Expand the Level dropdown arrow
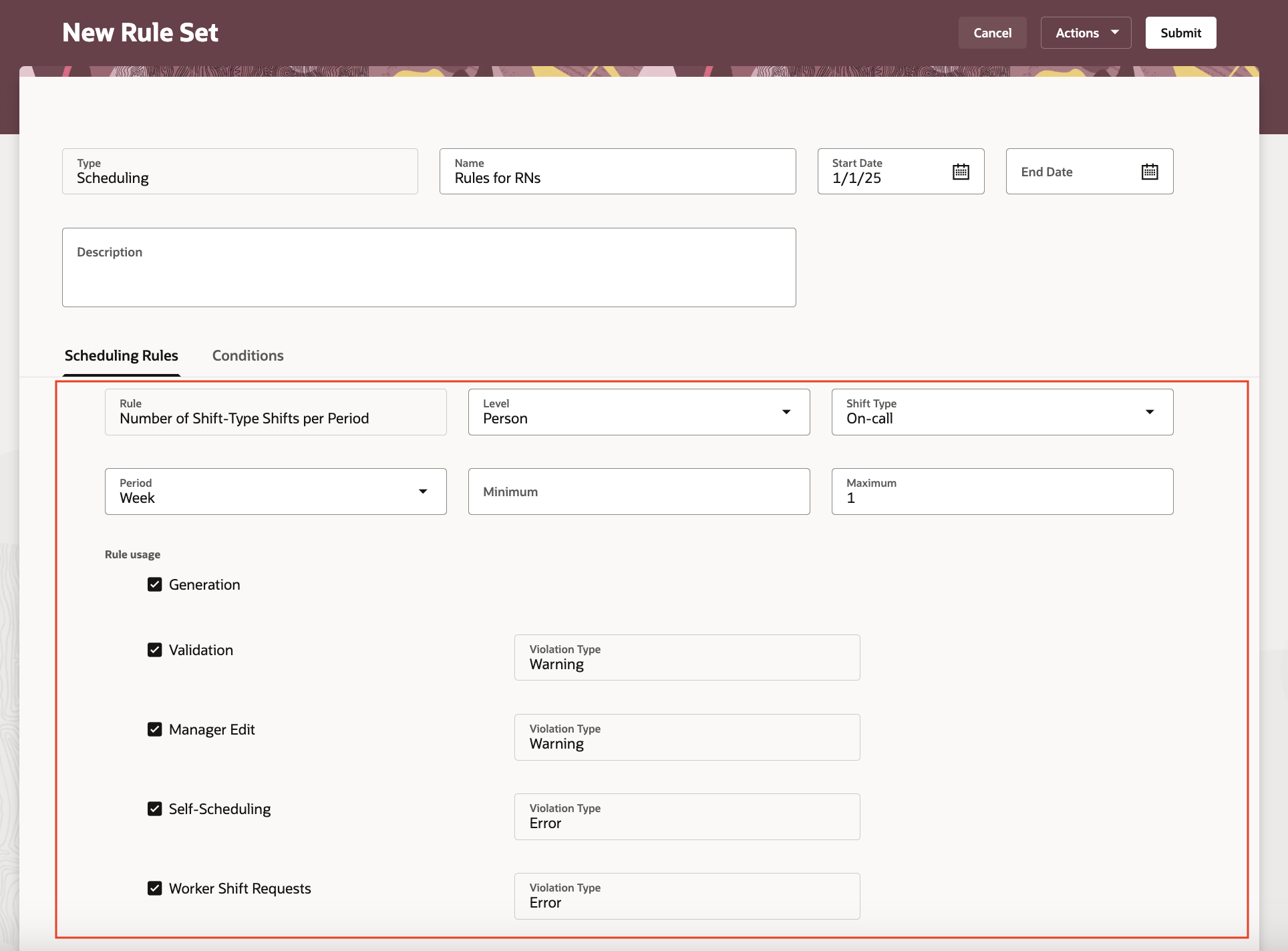 click(786, 412)
